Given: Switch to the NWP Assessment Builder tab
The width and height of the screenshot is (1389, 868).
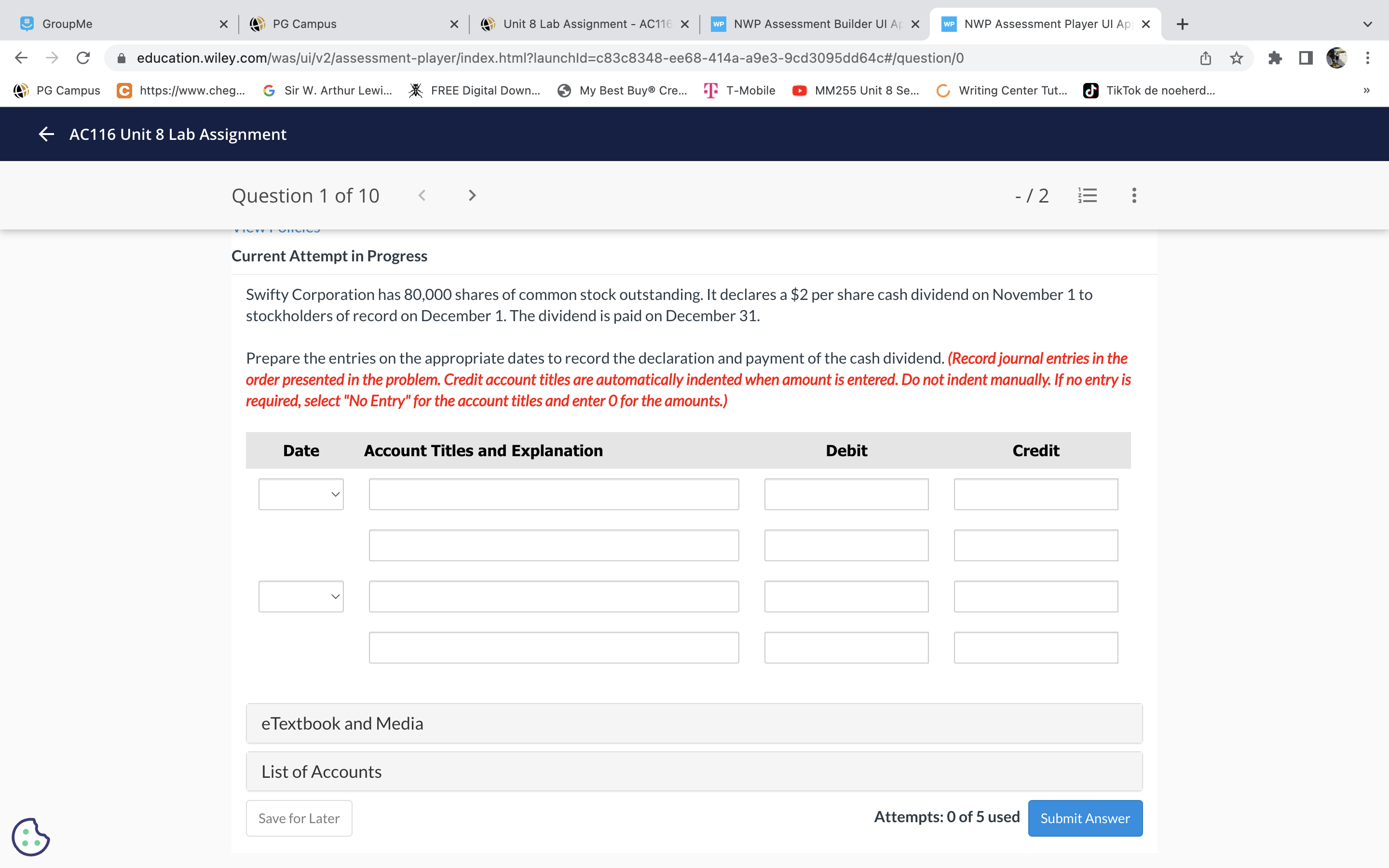Looking at the screenshot, I should coord(815,24).
